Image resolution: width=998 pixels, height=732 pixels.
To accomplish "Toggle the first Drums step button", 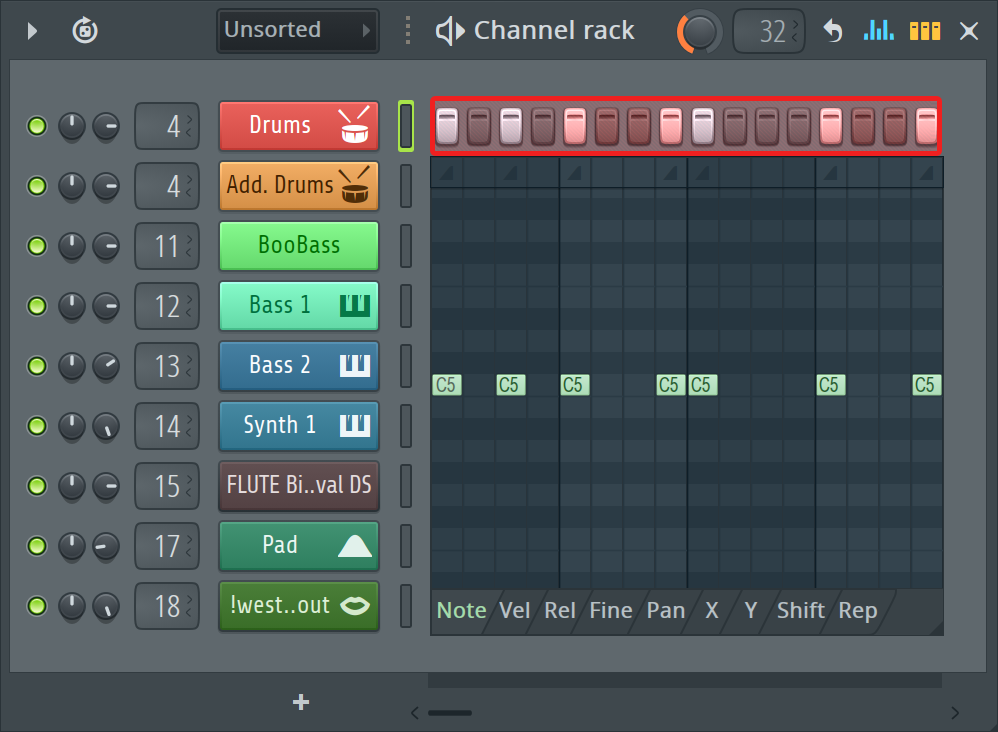I will pyautogui.click(x=447, y=125).
